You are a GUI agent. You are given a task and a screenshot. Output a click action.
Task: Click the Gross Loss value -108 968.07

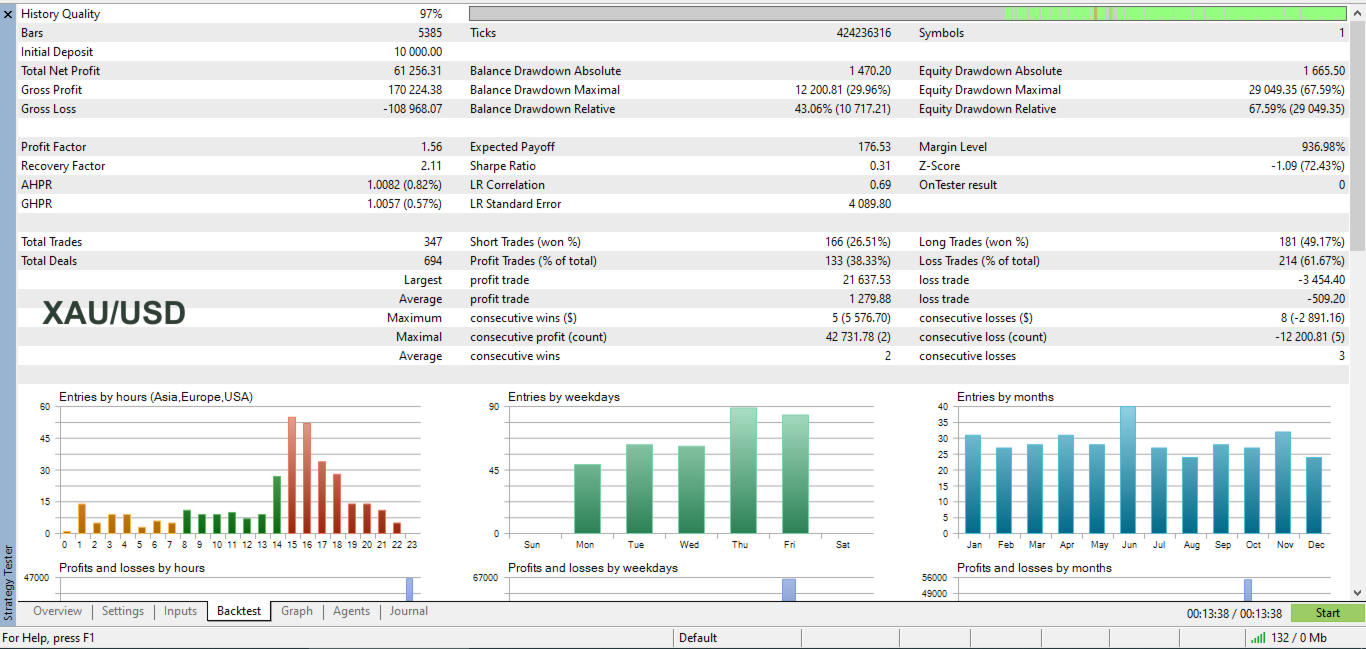pos(412,109)
